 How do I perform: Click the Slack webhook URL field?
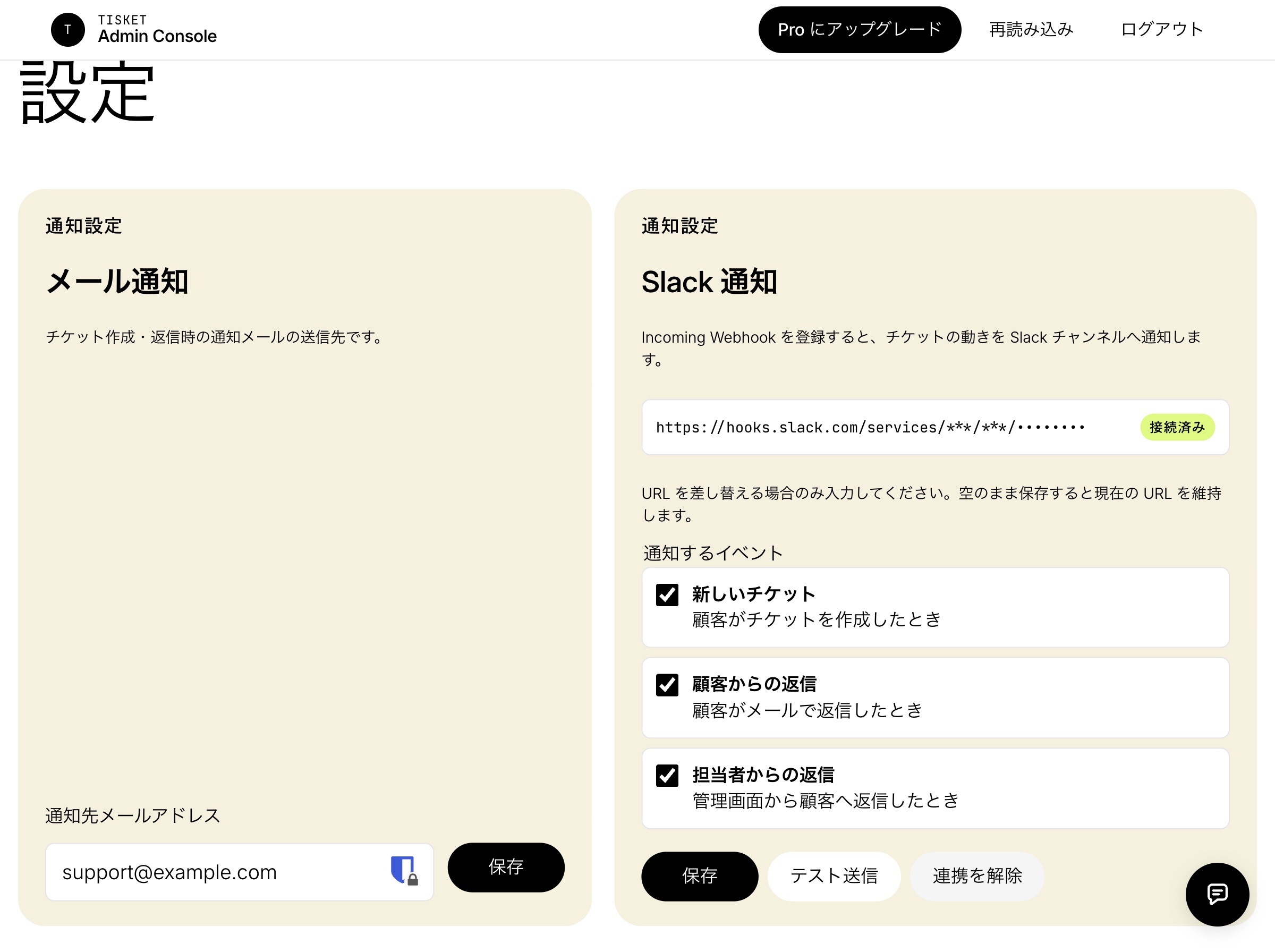pyautogui.click(x=935, y=427)
